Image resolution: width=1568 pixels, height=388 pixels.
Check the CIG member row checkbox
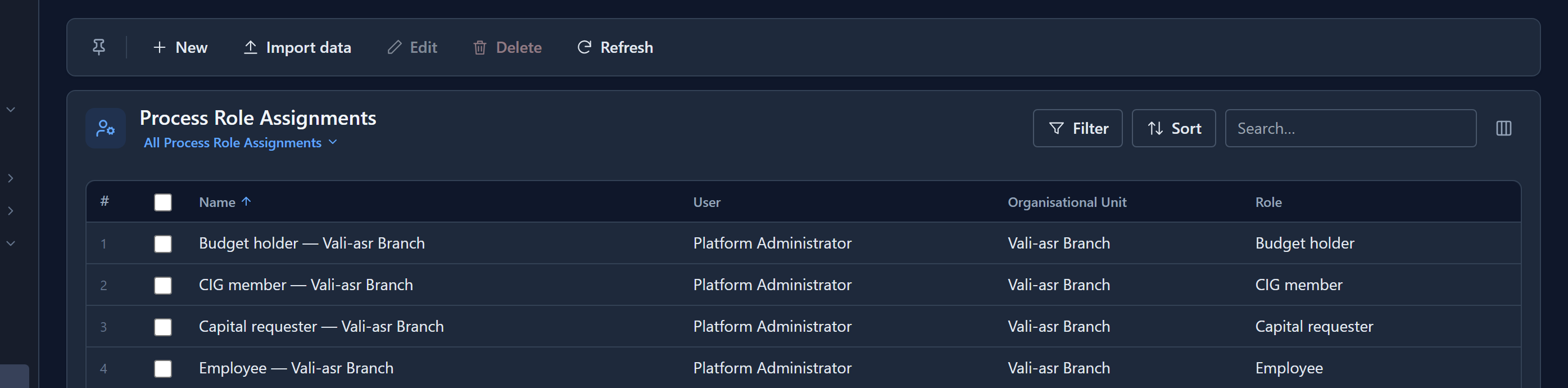click(162, 285)
